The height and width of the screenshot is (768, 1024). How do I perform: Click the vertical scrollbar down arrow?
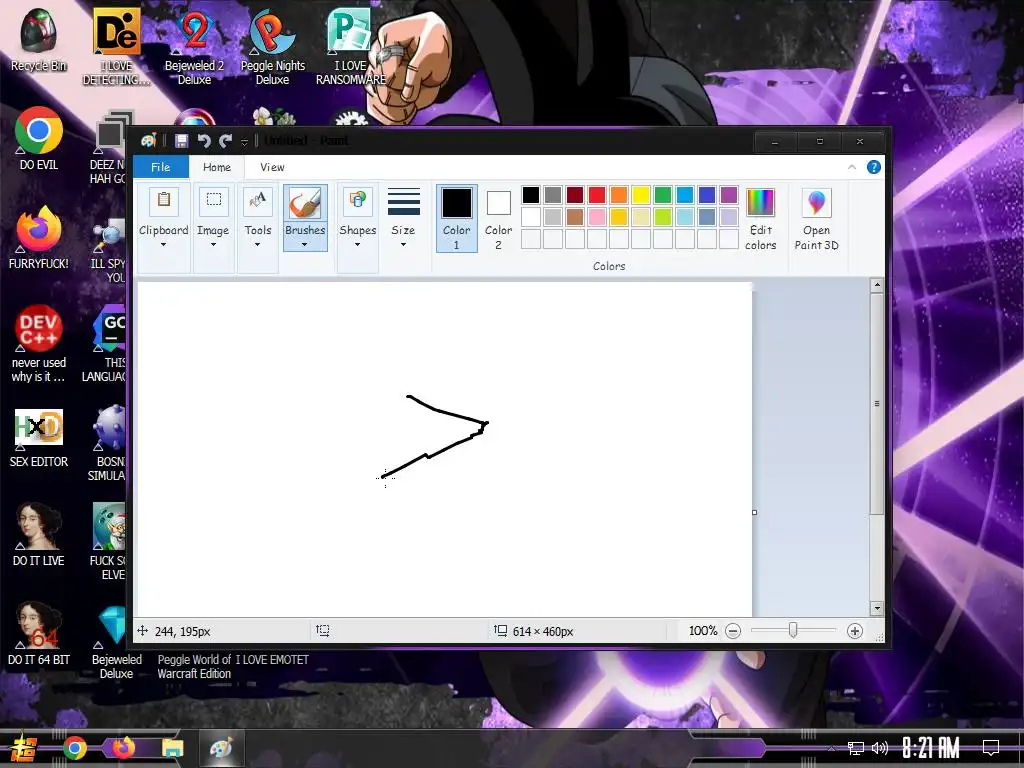pyautogui.click(x=877, y=608)
